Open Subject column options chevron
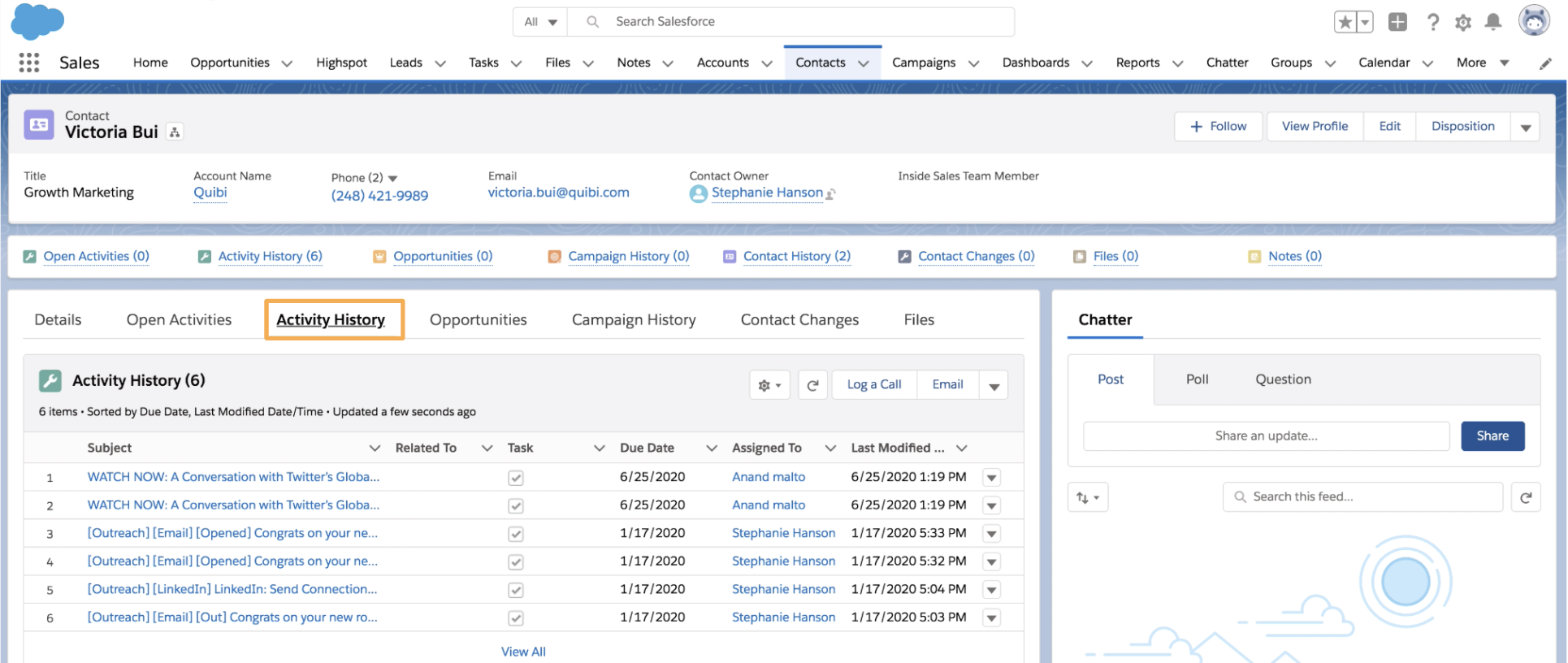The image size is (1568, 663). tap(375, 448)
